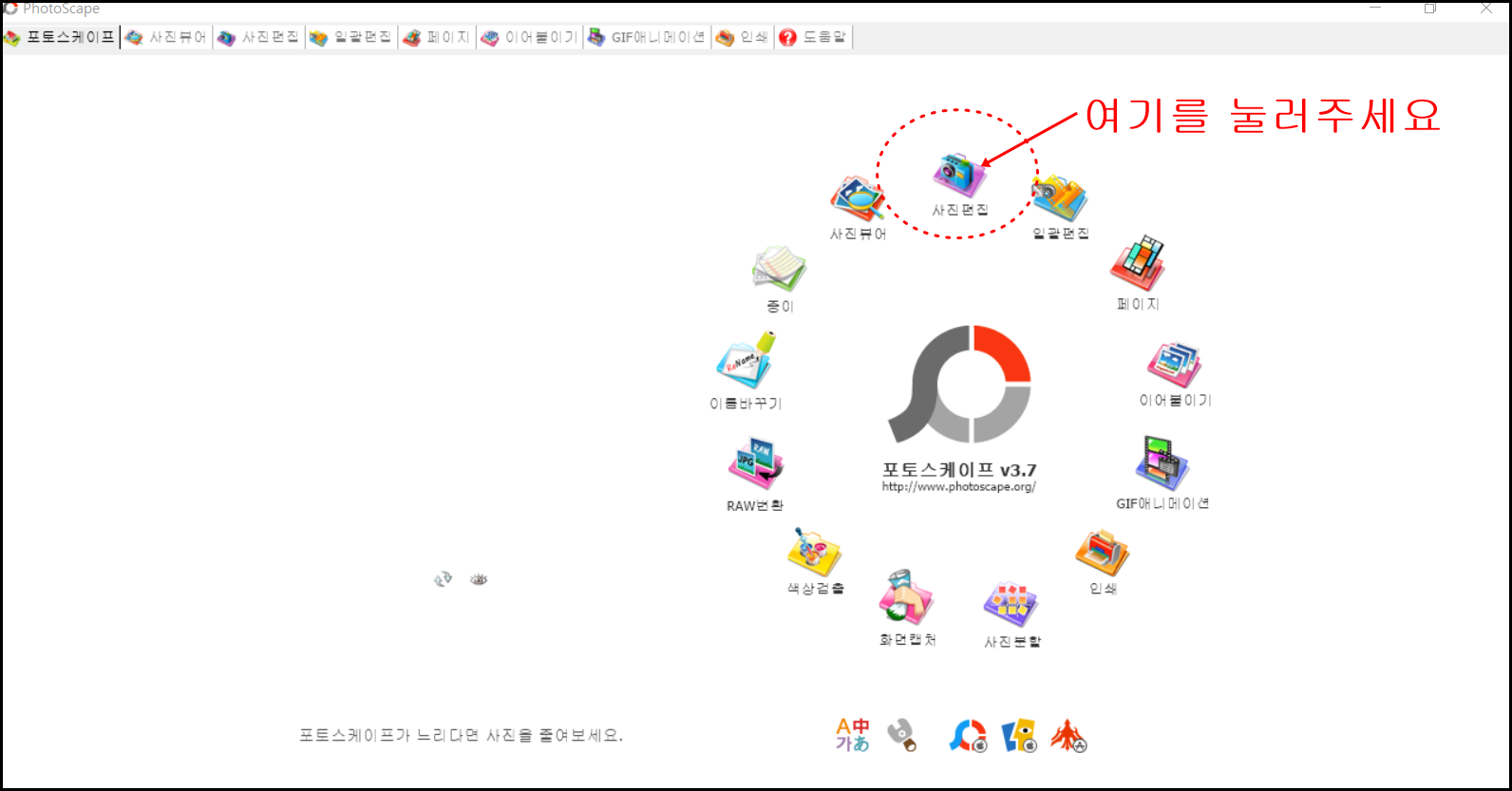Open 색상검출 color picker icon
Viewport: 1512px width, 791px height.
click(x=815, y=552)
